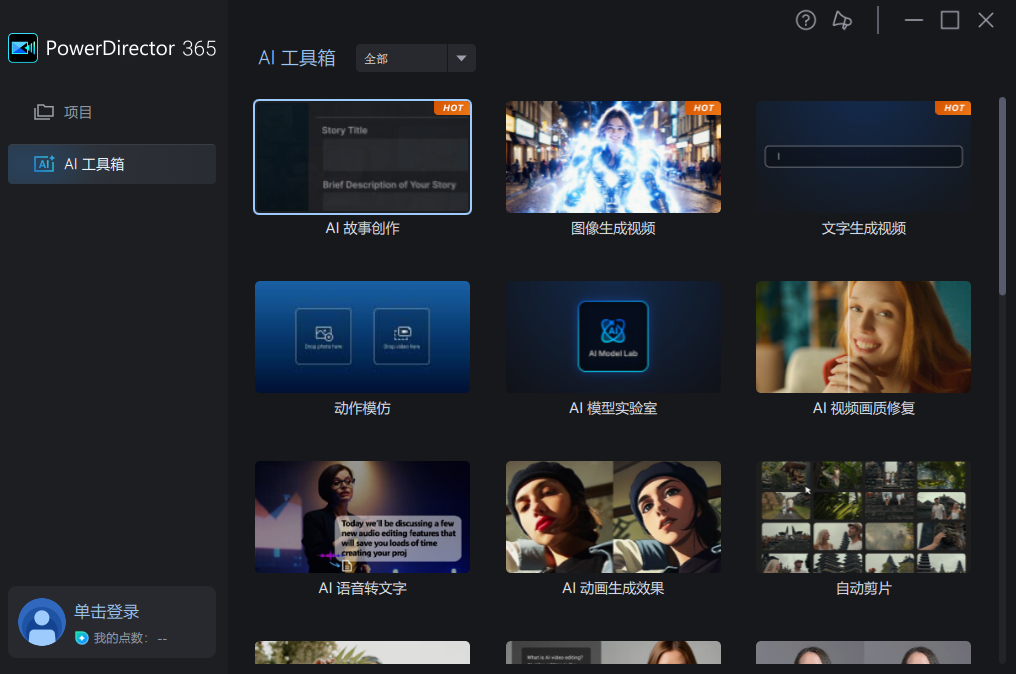Screen dimensions: 1016x674
Task: Click the user avatar icon
Action: [x=41, y=622]
